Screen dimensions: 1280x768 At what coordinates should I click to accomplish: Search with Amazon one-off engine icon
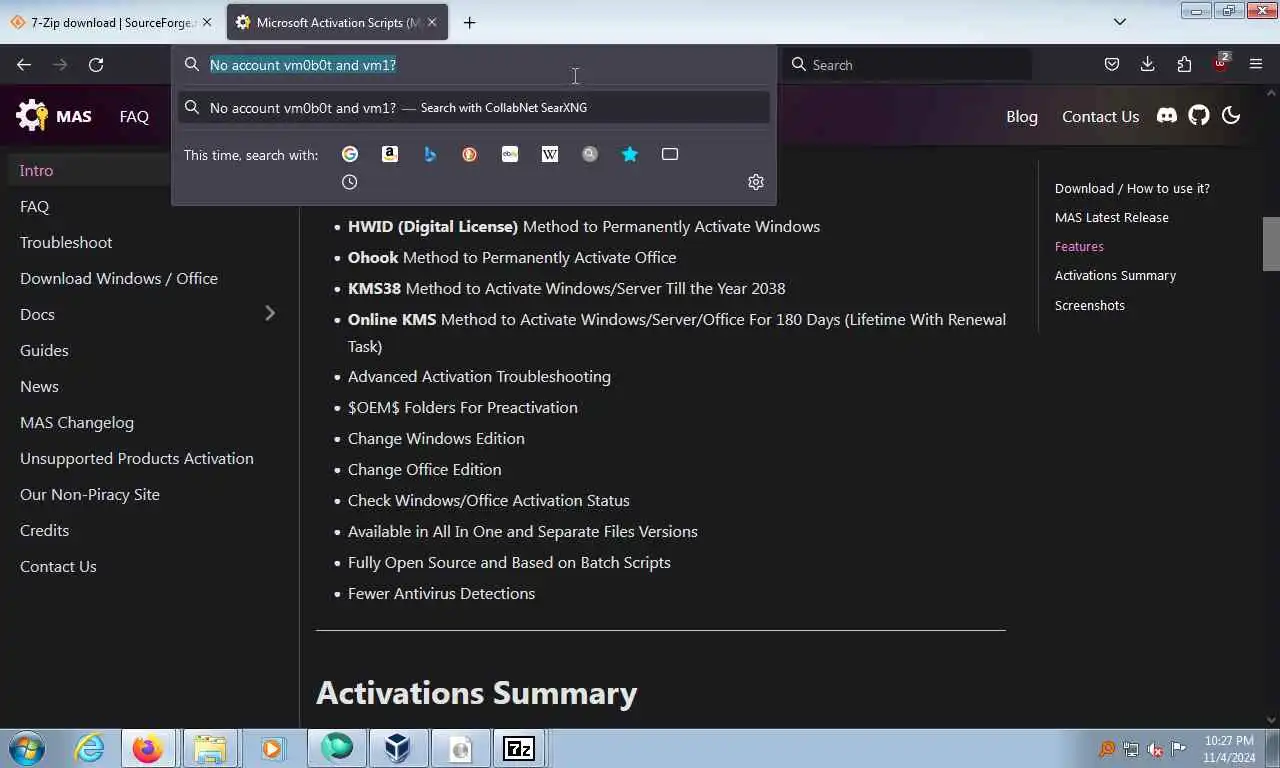(x=390, y=154)
